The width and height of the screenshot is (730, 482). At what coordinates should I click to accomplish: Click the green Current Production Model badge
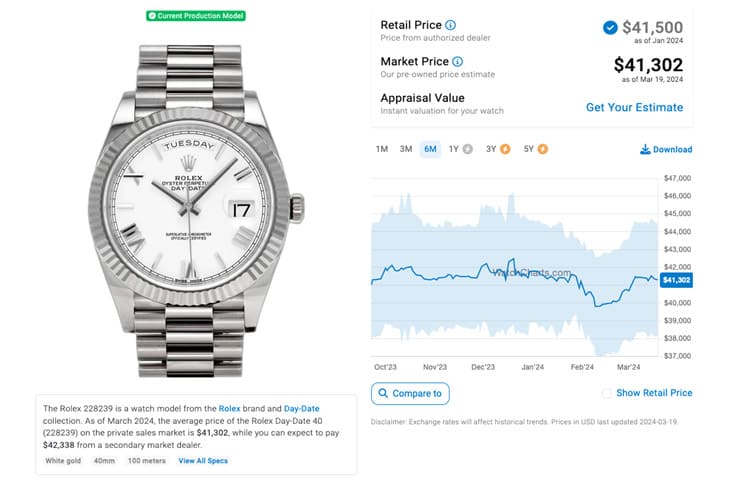point(196,16)
